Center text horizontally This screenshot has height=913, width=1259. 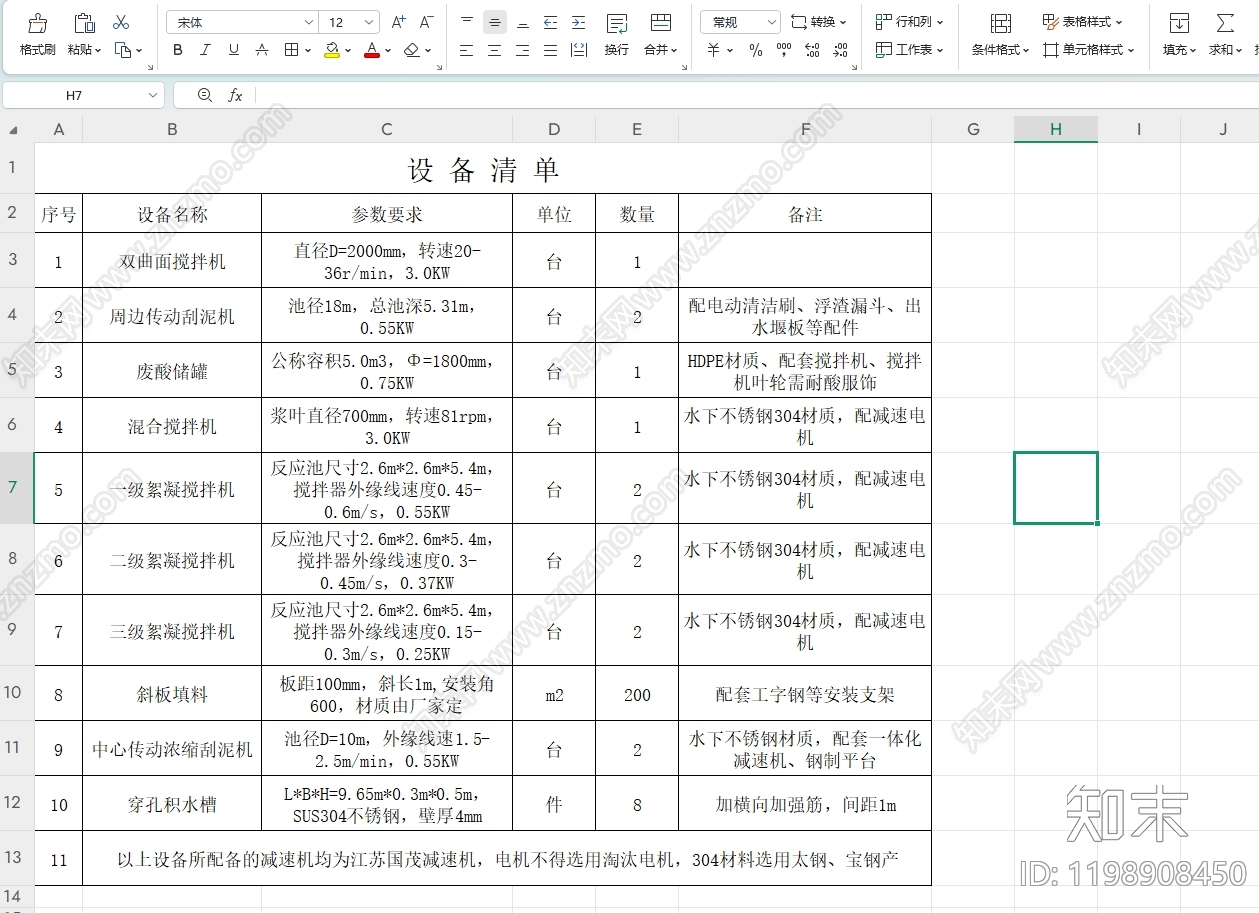coord(494,50)
